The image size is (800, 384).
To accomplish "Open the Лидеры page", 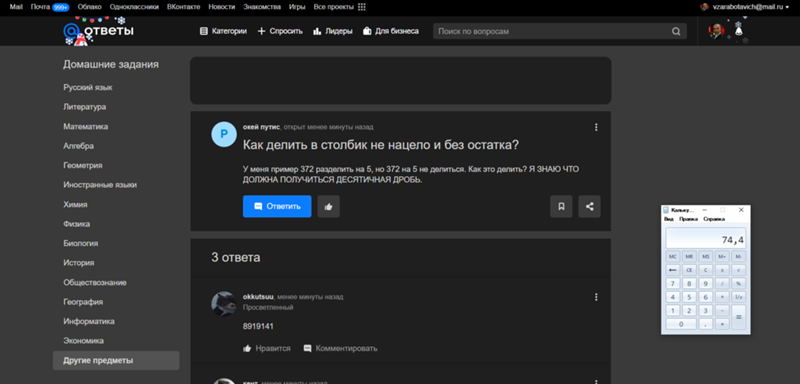I will tap(333, 31).
